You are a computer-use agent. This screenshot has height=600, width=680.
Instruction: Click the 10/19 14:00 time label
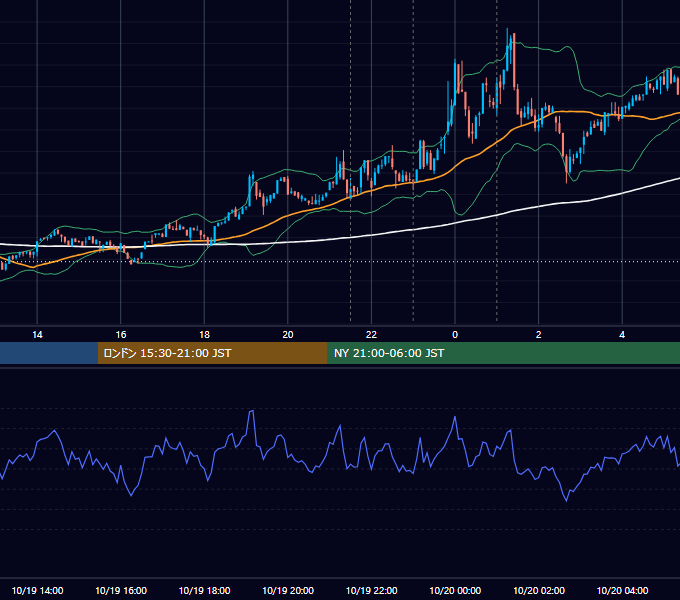tap(37, 590)
